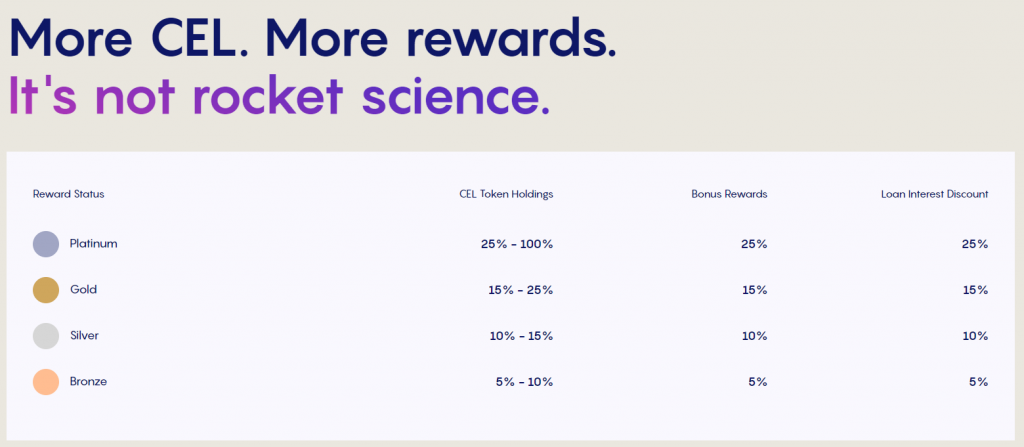Click the 15% - 25% holdings value

click(520, 290)
